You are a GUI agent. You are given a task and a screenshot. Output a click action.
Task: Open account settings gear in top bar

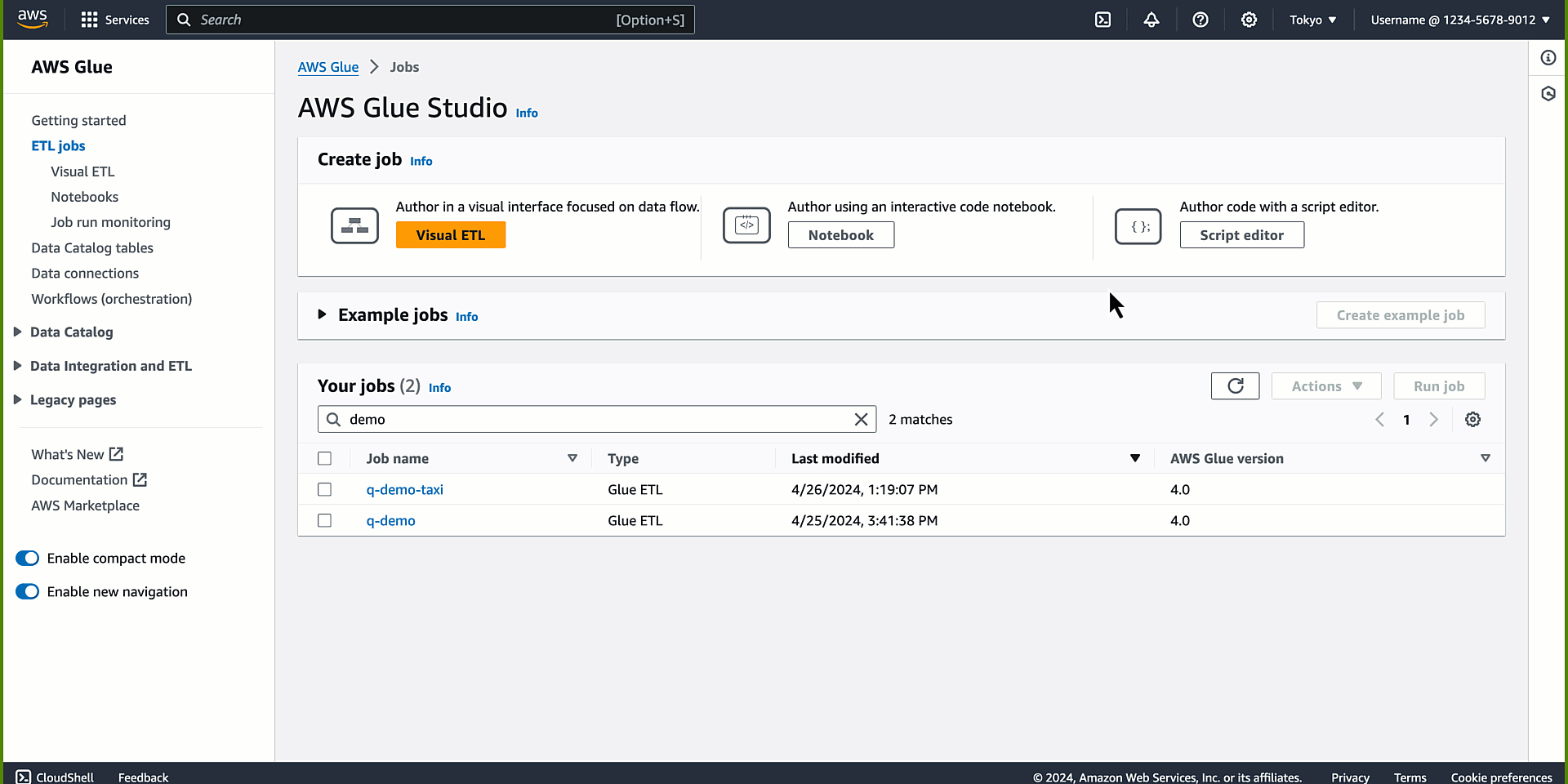1249,19
